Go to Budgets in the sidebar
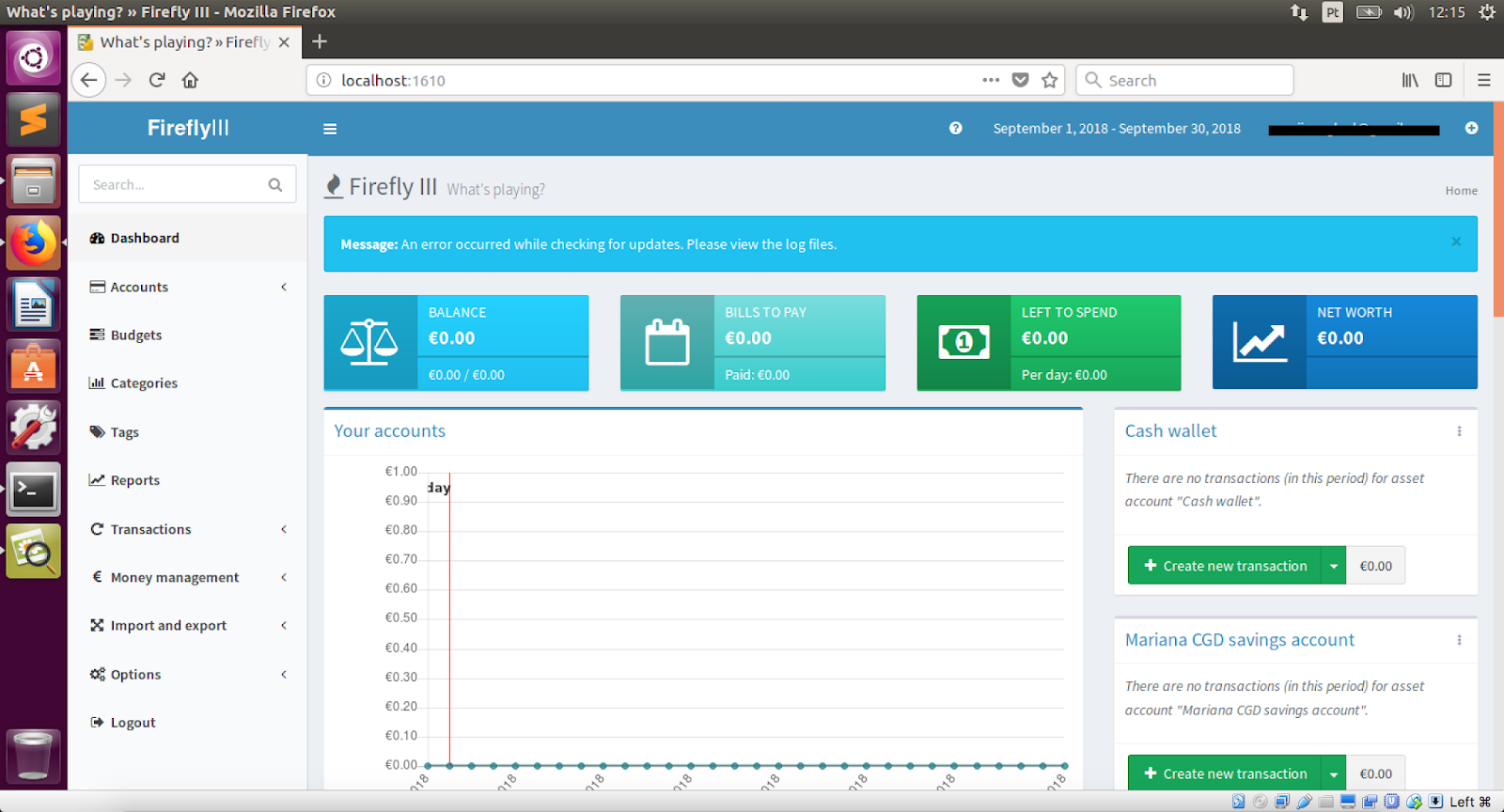1504x812 pixels. [x=187, y=335]
